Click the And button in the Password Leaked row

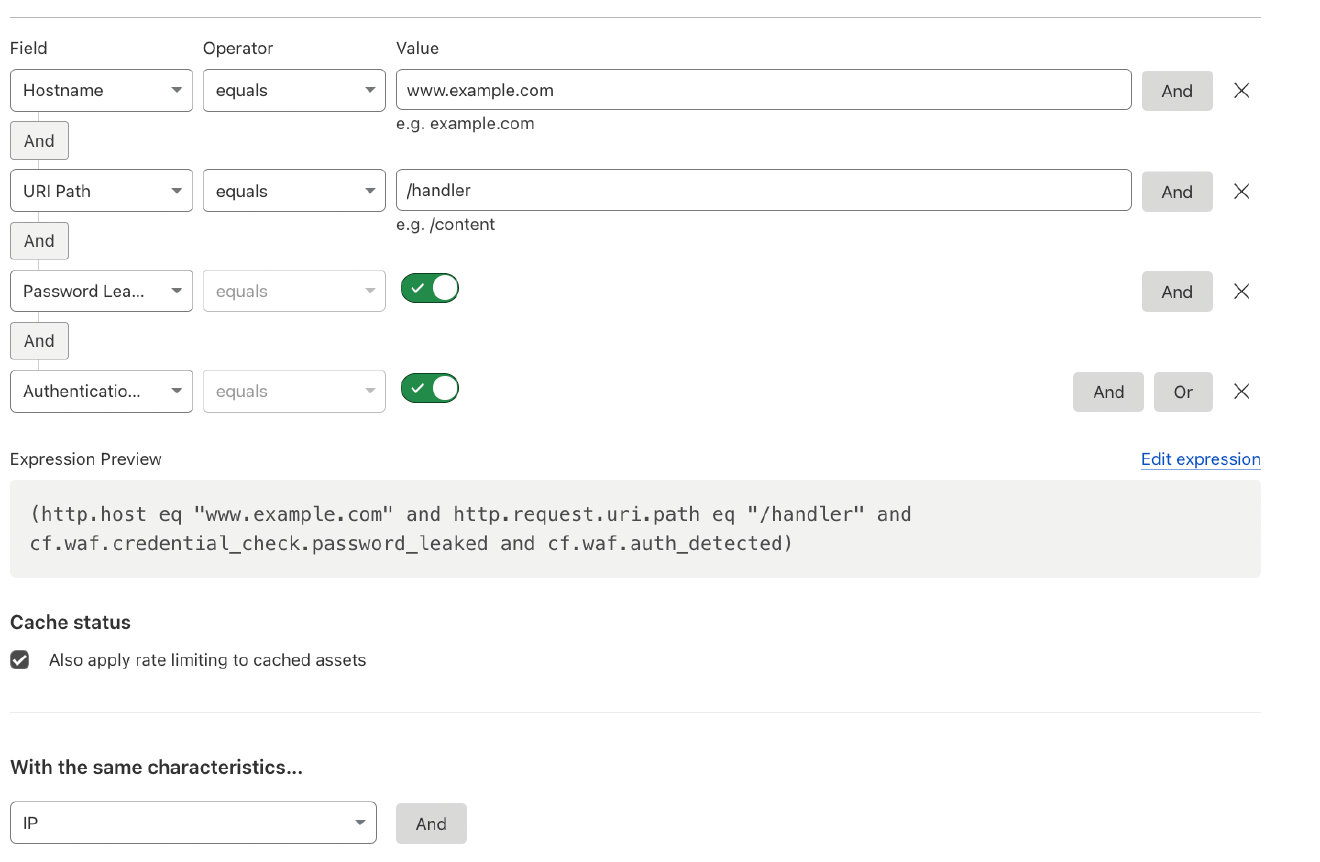(x=1177, y=291)
